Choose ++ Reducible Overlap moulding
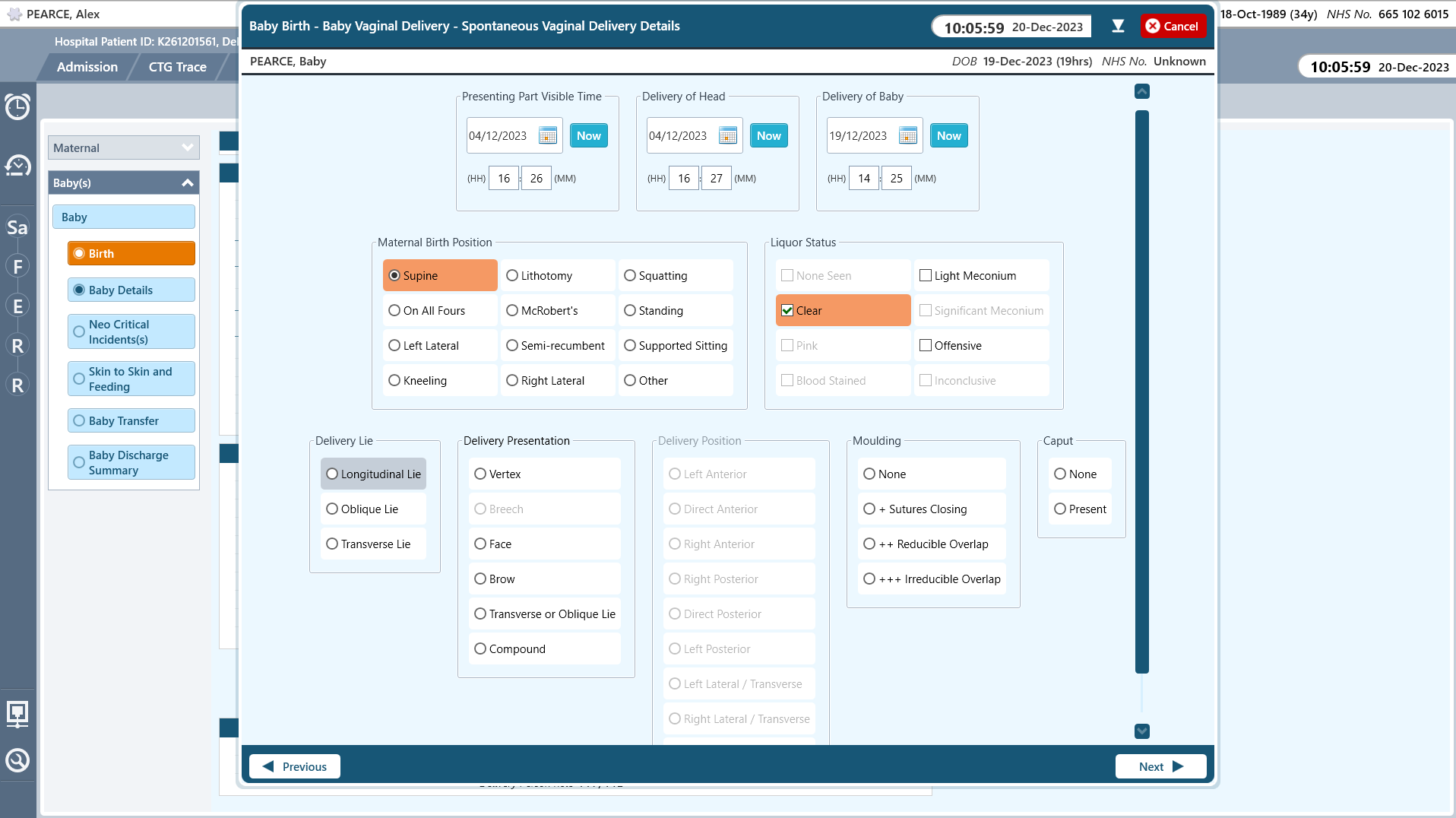 932,544
